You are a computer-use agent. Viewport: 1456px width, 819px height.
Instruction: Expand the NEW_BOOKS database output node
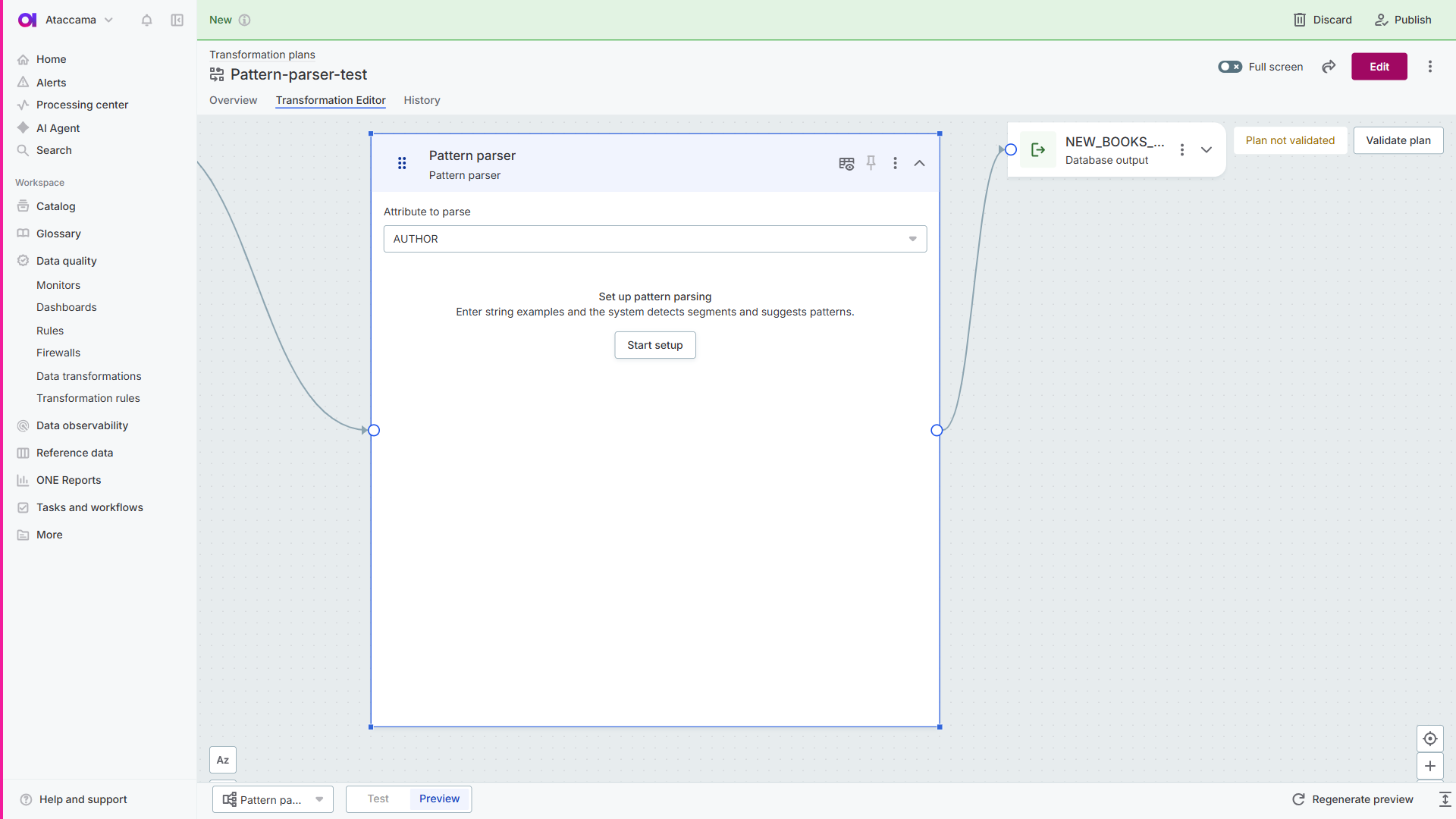point(1207,149)
